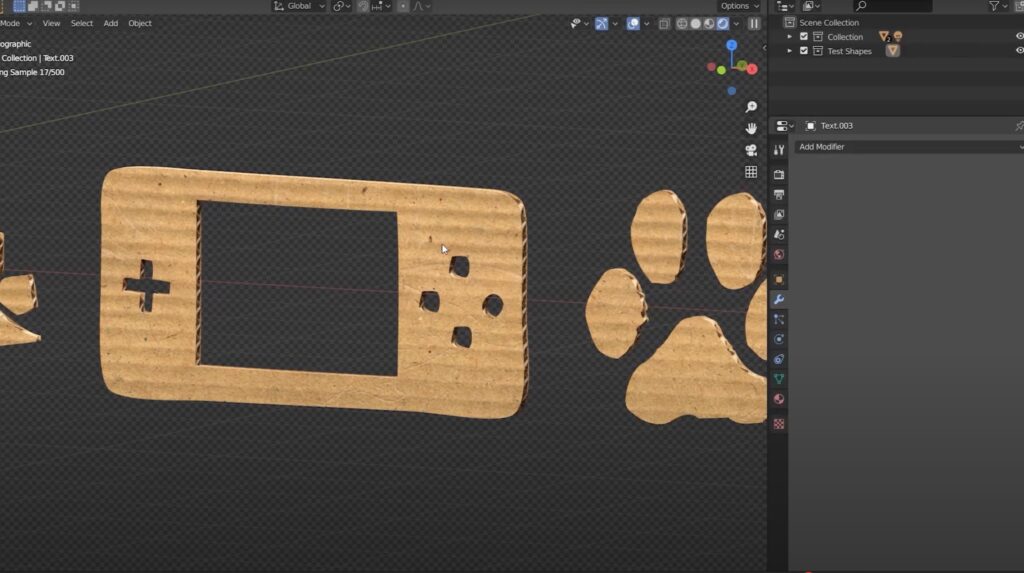Open the Add menu
This screenshot has width=1024, height=573.
[x=111, y=24]
